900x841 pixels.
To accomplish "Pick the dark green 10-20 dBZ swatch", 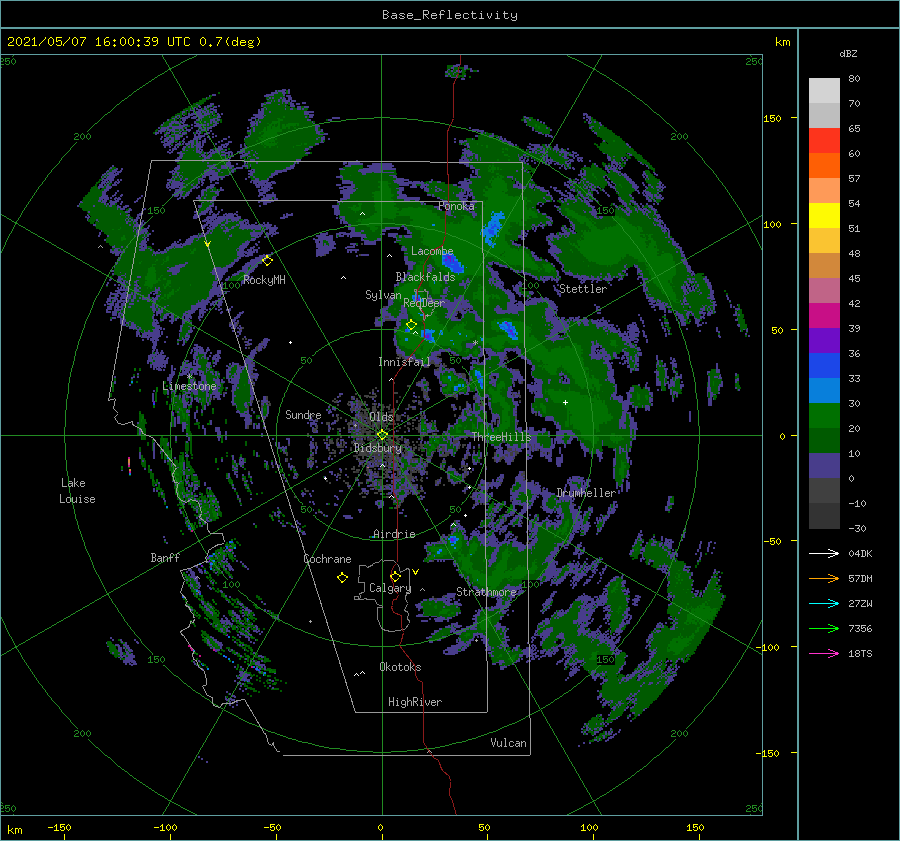I will pos(824,441).
